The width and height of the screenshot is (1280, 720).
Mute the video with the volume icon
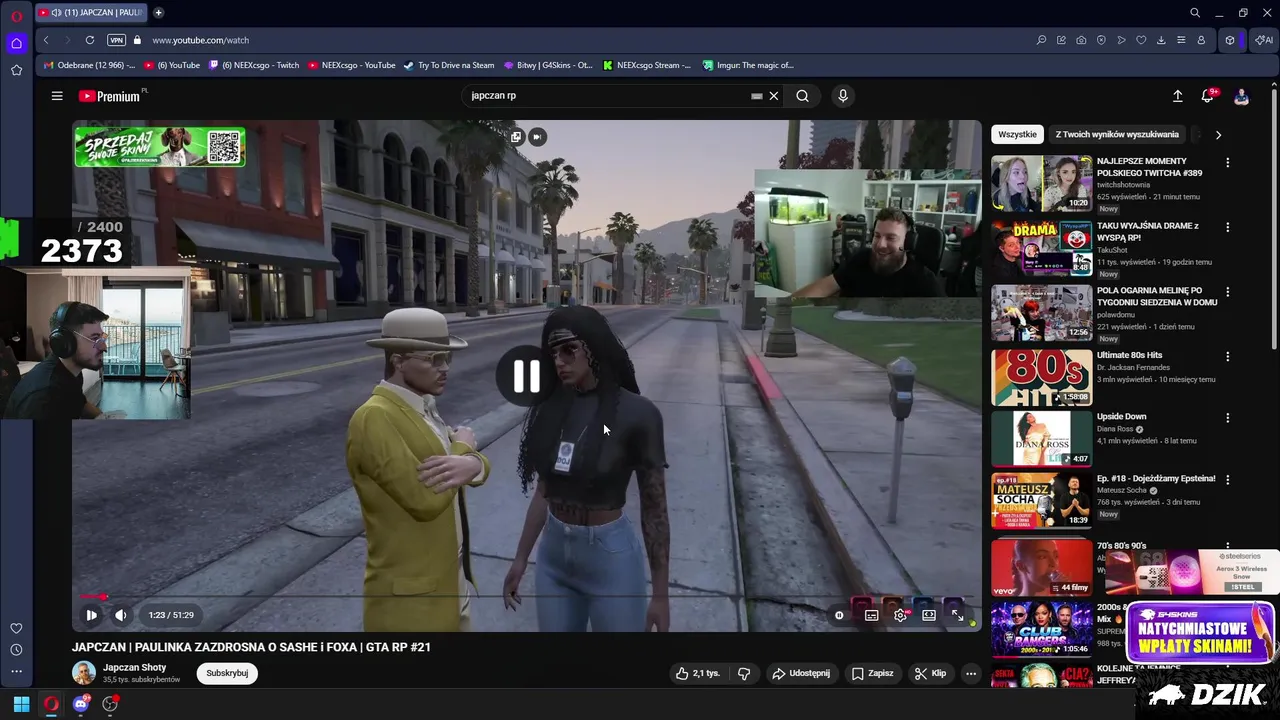[x=120, y=615]
